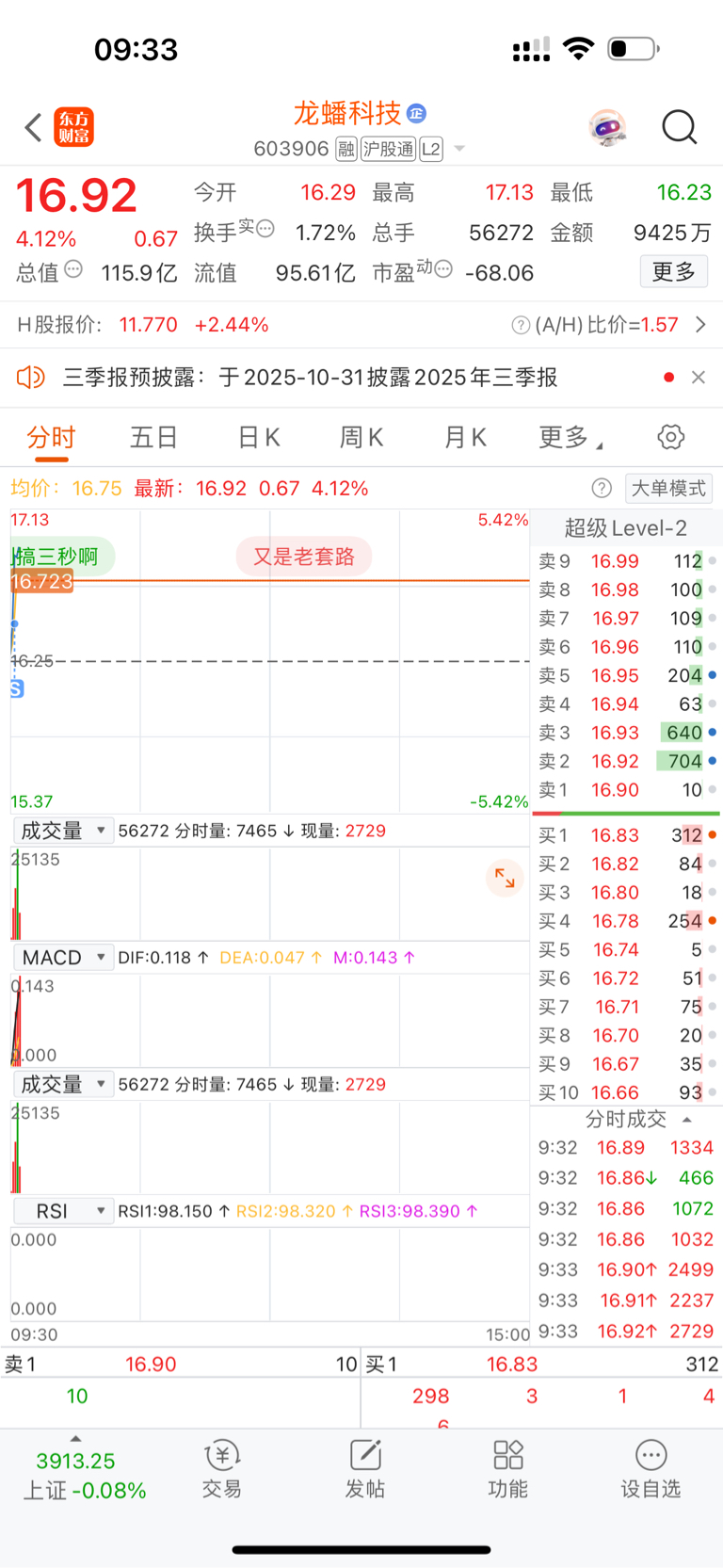This screenshot has height=1568, width=723.
Task: Switch to the 日K tab
Action: (x=259, y=438)
